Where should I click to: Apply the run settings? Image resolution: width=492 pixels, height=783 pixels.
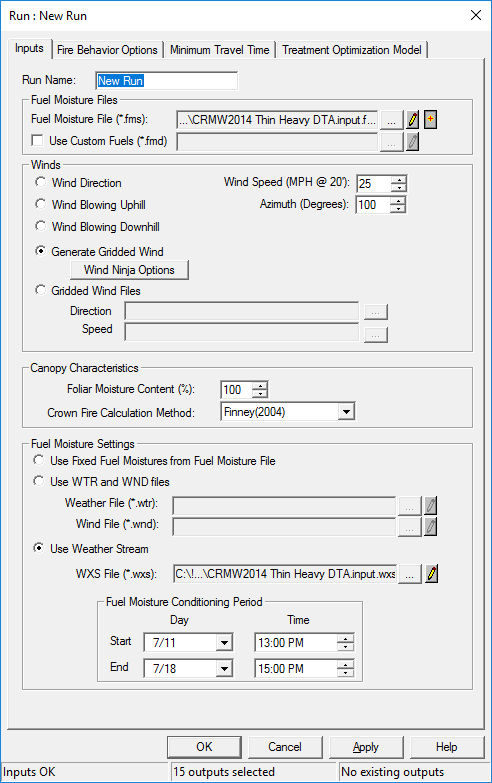tap(366, 747)
